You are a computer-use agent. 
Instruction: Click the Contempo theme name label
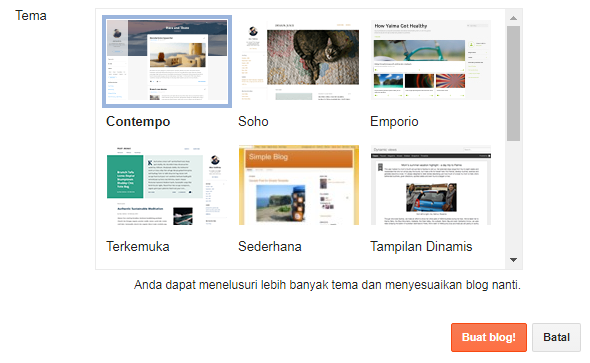(138, 122)
